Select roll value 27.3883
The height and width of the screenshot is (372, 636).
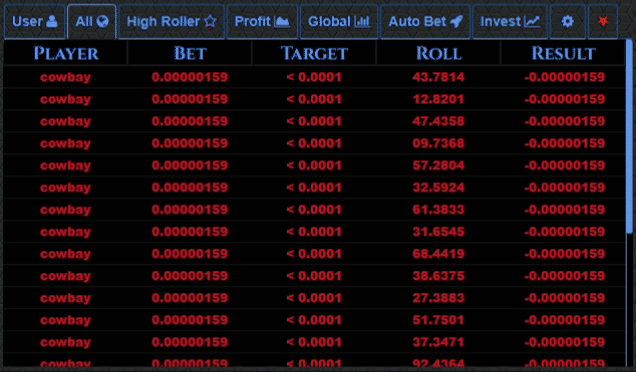click(x=438, y=298)
